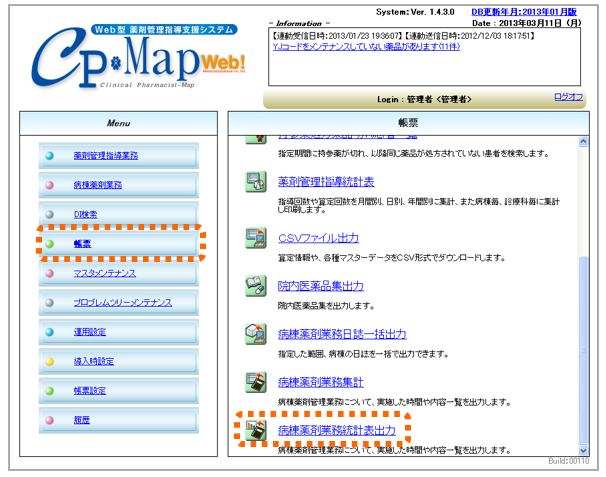Viewport: 606px width, 477px height.
Task: Click the 薬剤管理指導統計表 icon
Action: [x=256, y=182]
